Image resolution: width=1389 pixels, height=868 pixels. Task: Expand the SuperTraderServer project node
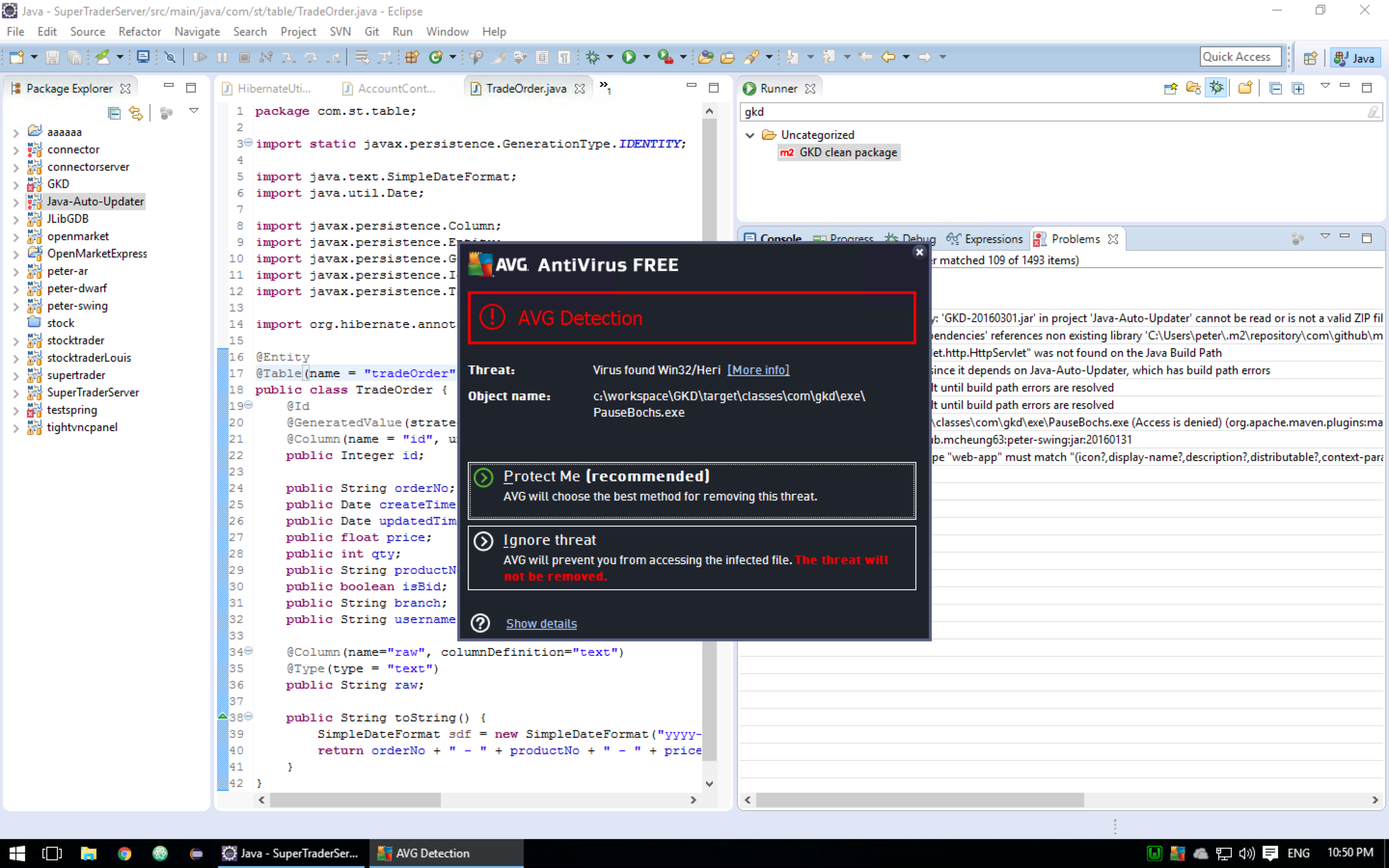[x=16, y=393]
